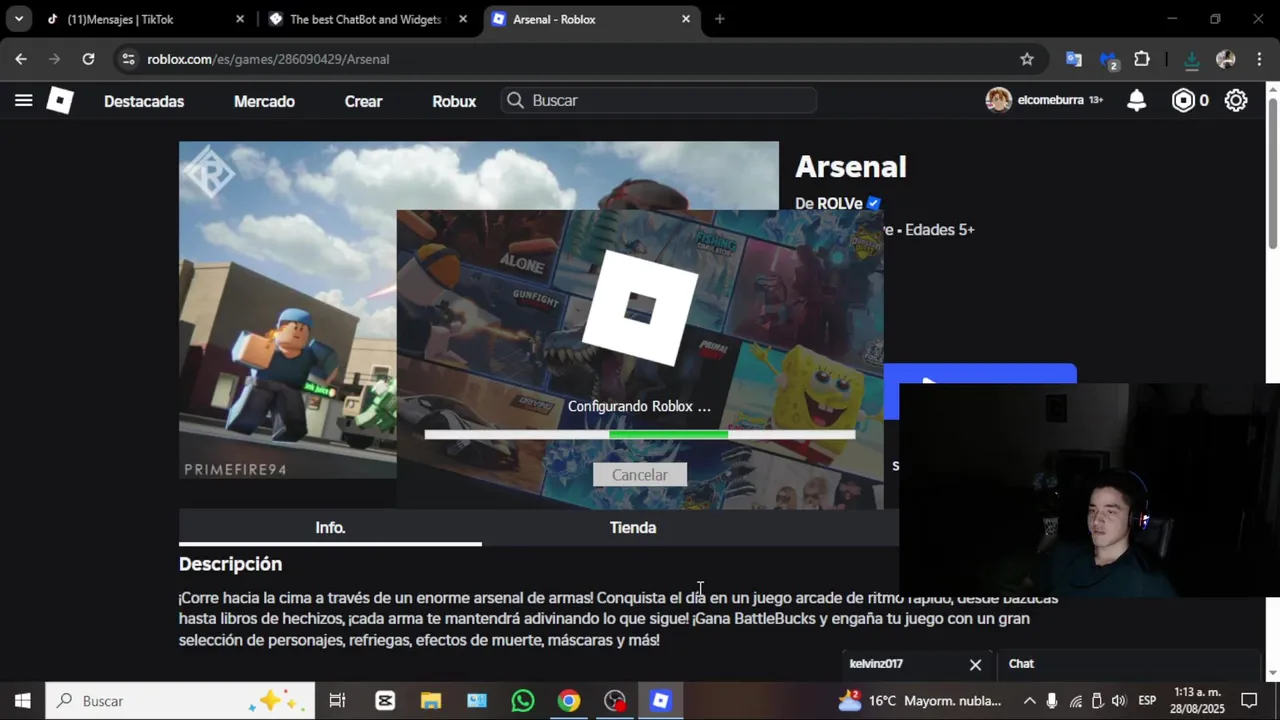Click the Chrome address bar URL

click(268, 59)
